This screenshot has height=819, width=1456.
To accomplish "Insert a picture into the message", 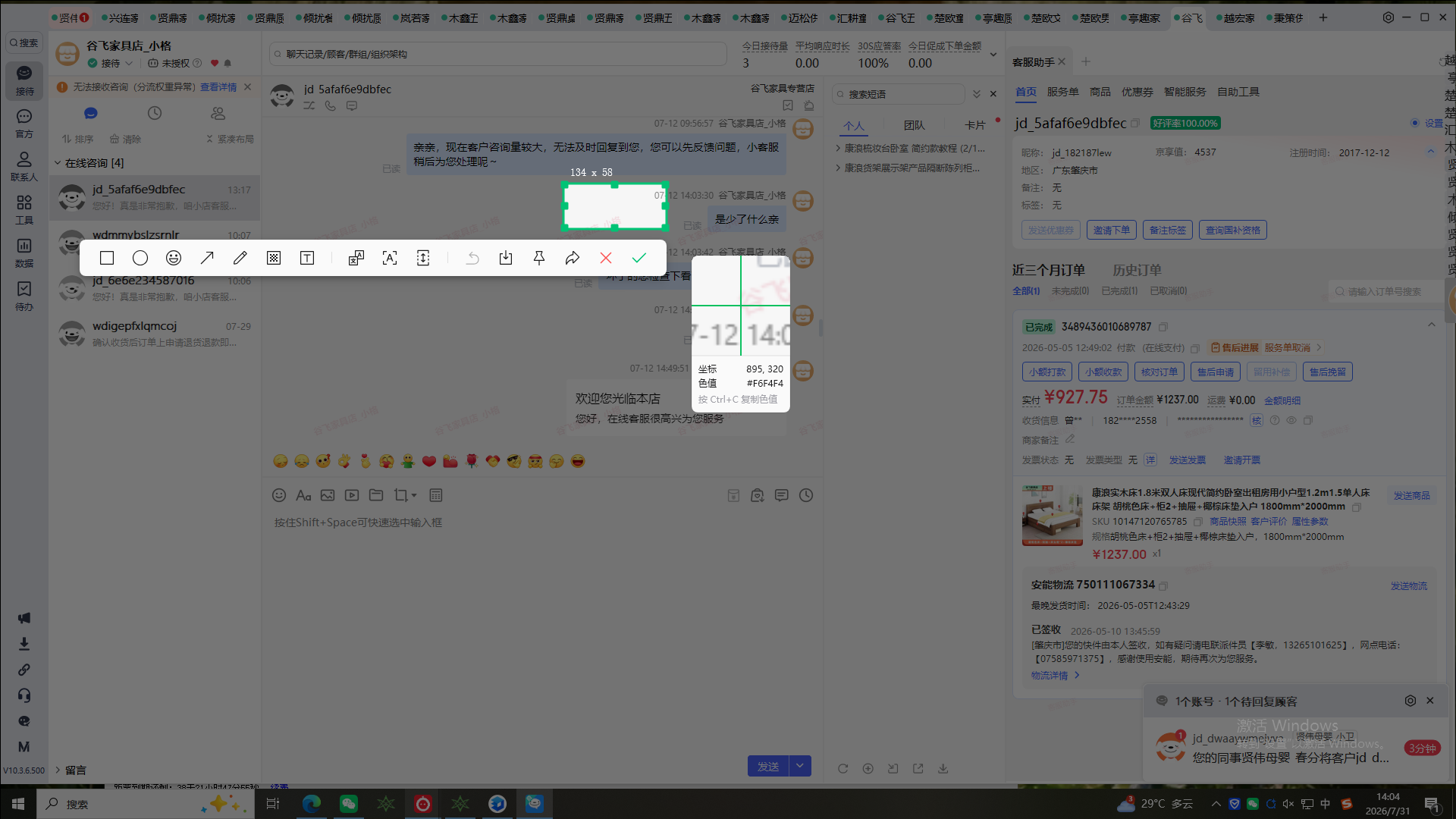I will click(328, 495).
